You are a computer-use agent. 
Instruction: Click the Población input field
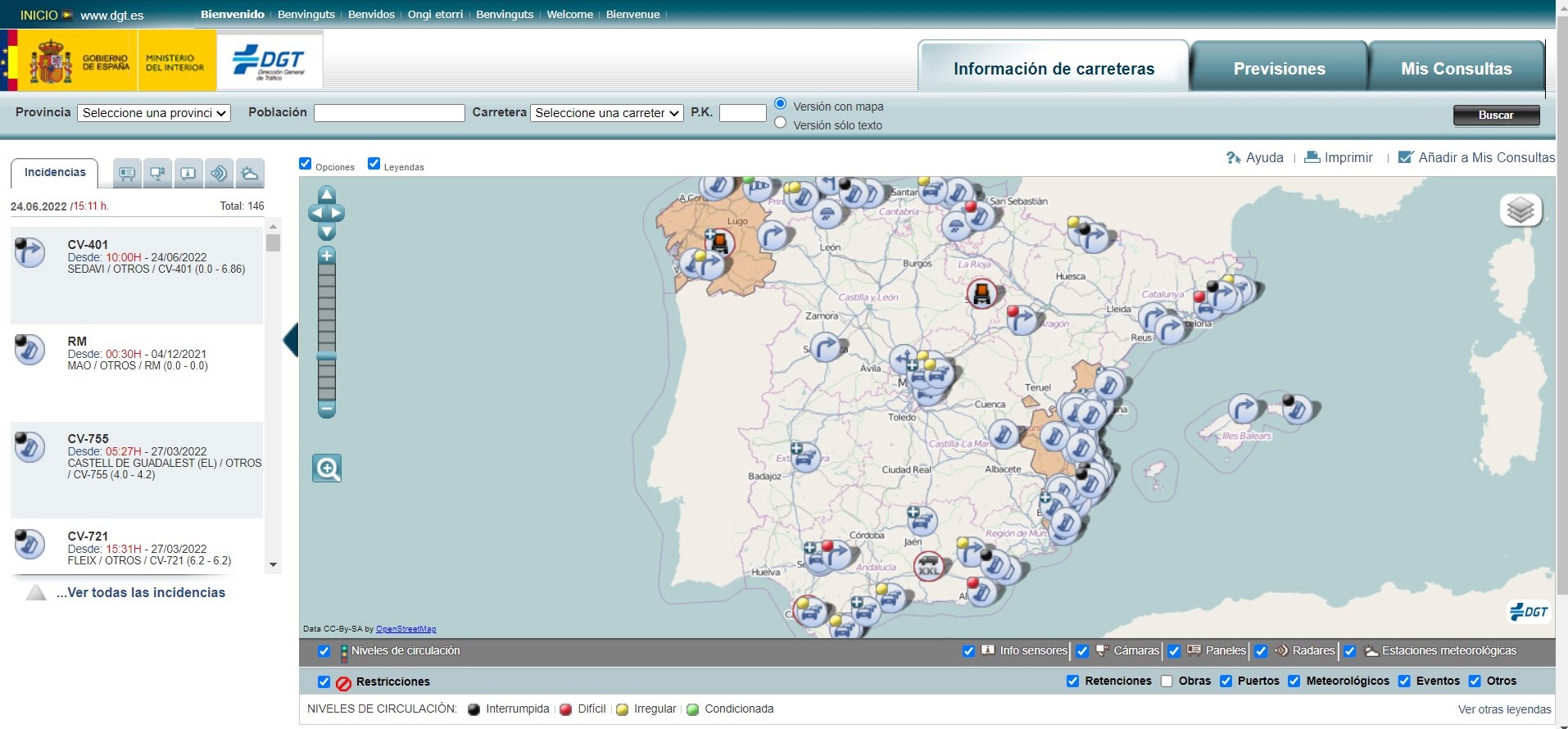click(389, 113)
